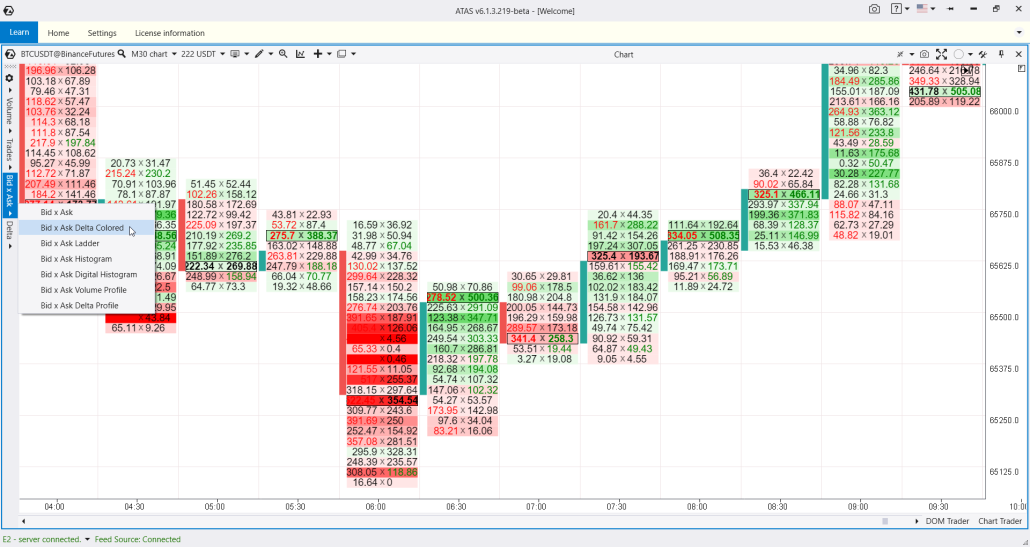
Task: Choose Bid x Ask Delta Colored option
Action: coord(82,228)
